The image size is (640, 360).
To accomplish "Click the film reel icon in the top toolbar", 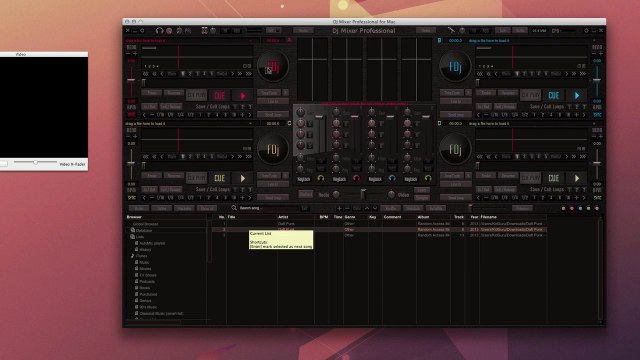I will 204,31.
